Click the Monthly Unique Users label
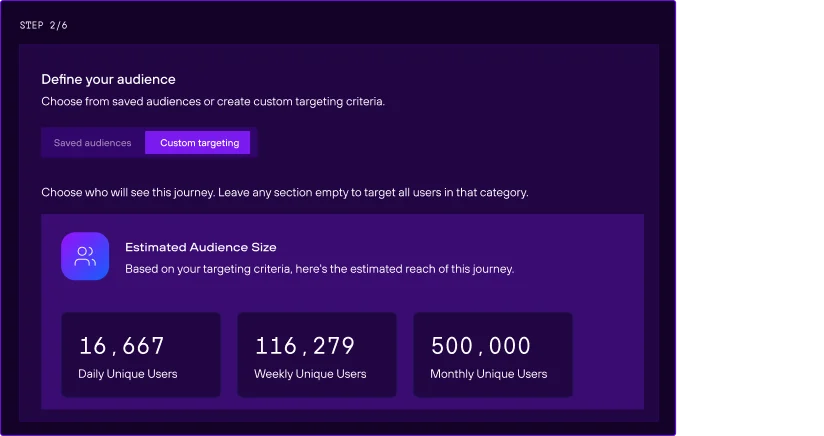 point(489,374)
